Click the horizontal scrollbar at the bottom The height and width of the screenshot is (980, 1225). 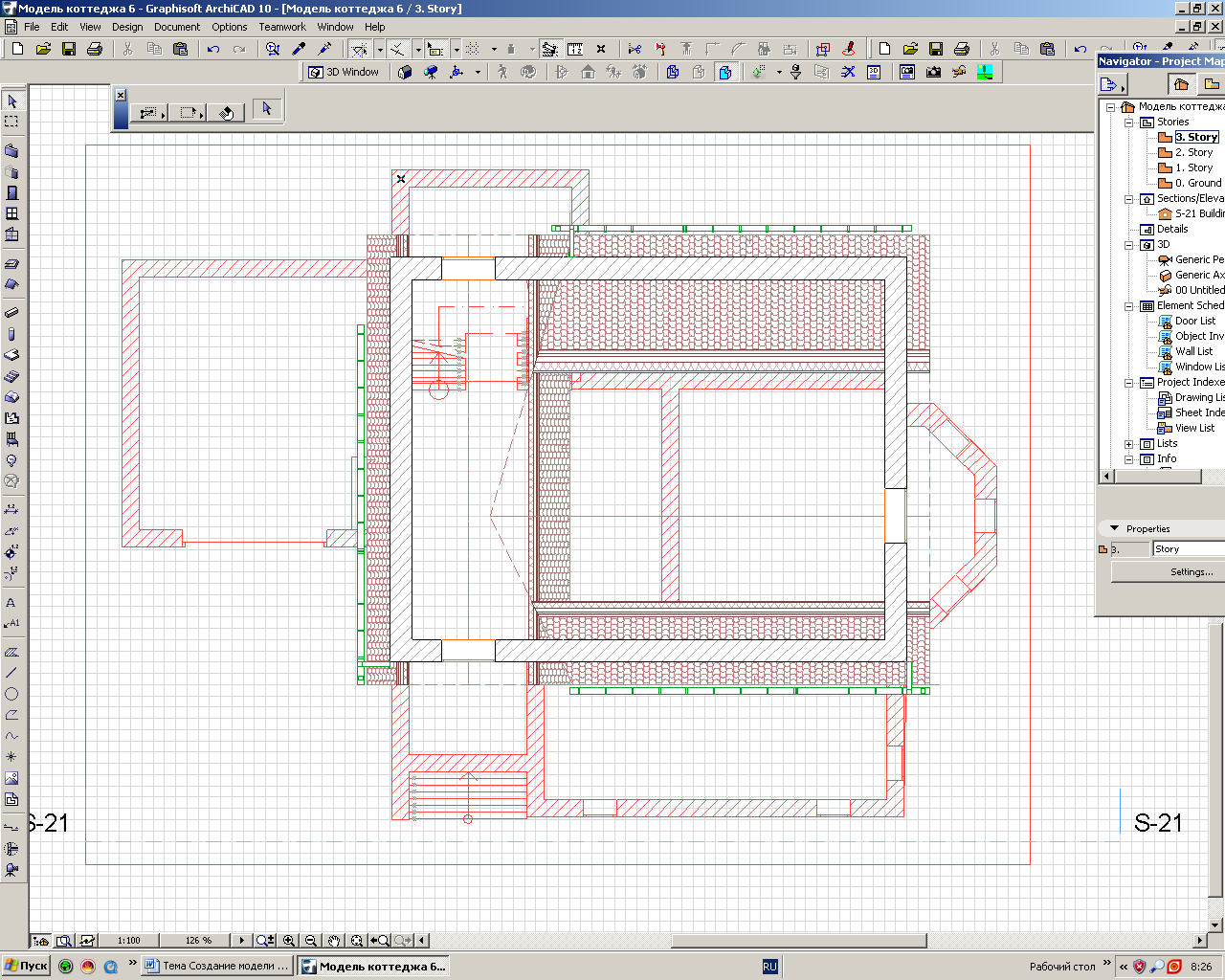[798, 941]
